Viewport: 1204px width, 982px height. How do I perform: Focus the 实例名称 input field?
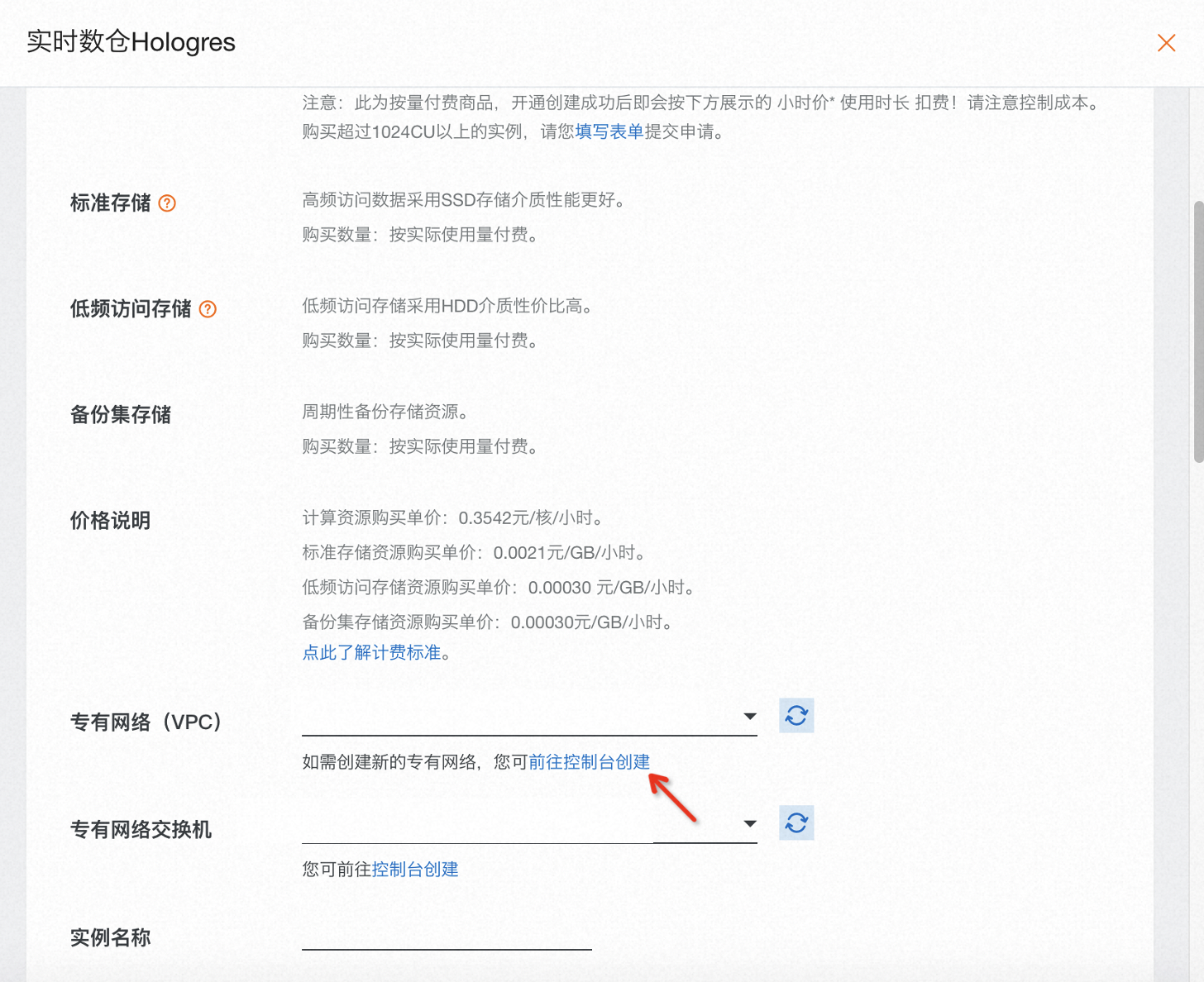(x=447, y=936)
